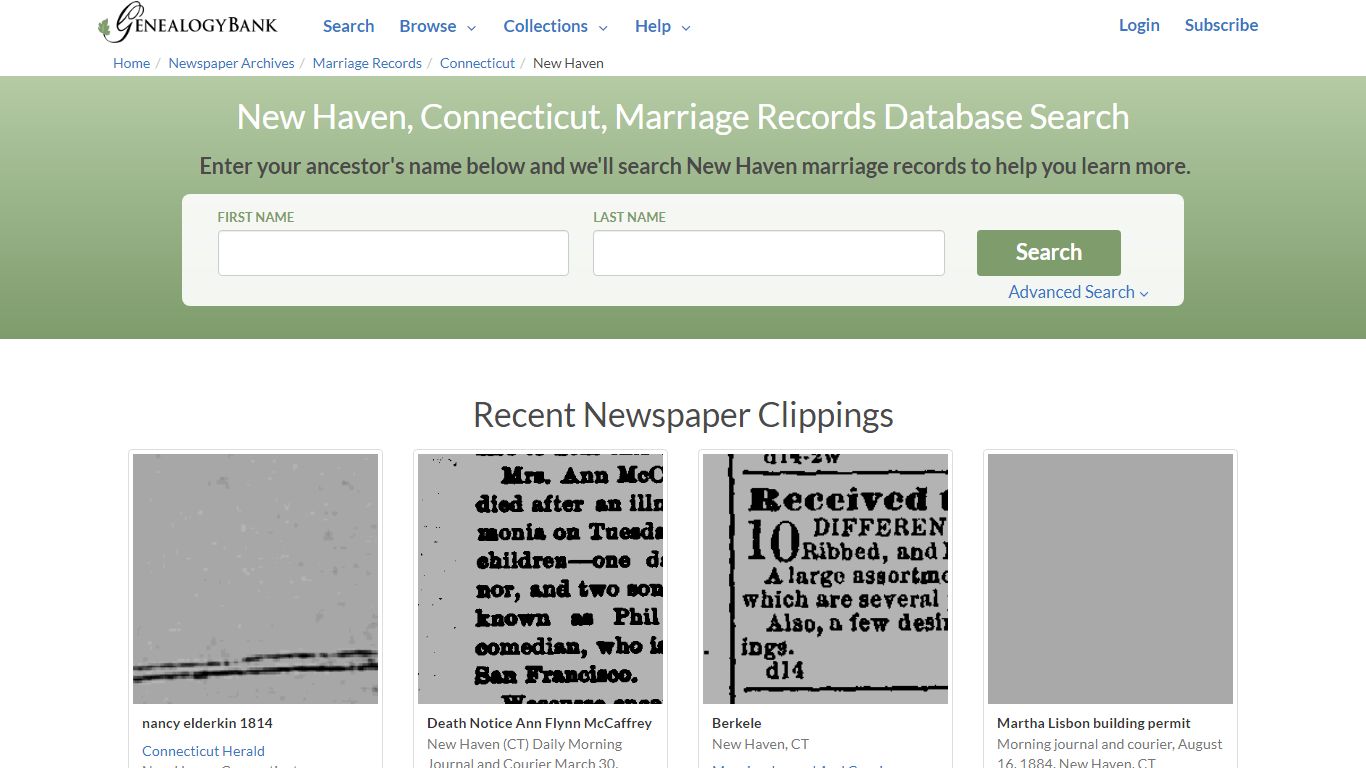Go to Home breadcrumb
Viewport: 1366px width, 768px height.
click(x=131, y=63)
